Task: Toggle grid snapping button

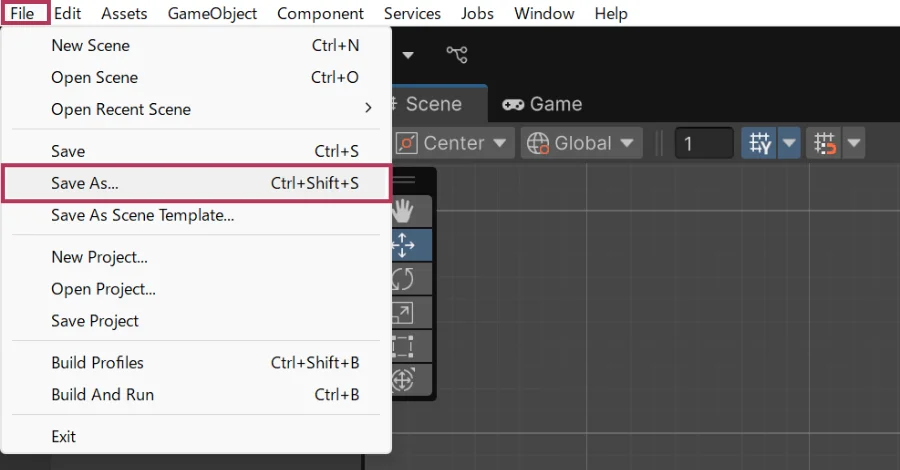Action: point(758,143)
